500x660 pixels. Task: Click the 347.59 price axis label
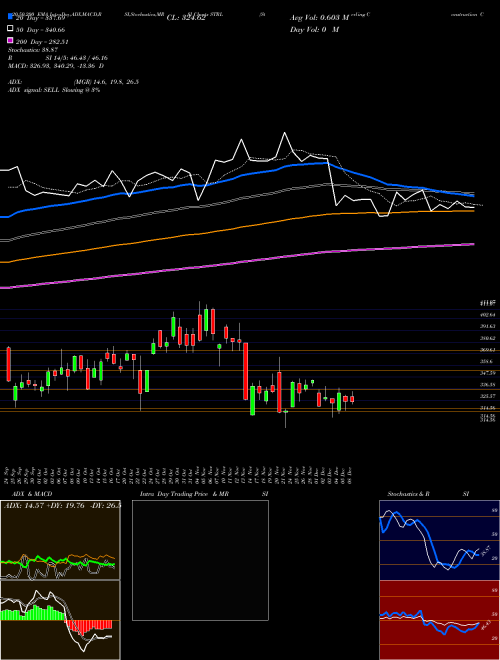[487, 373]
